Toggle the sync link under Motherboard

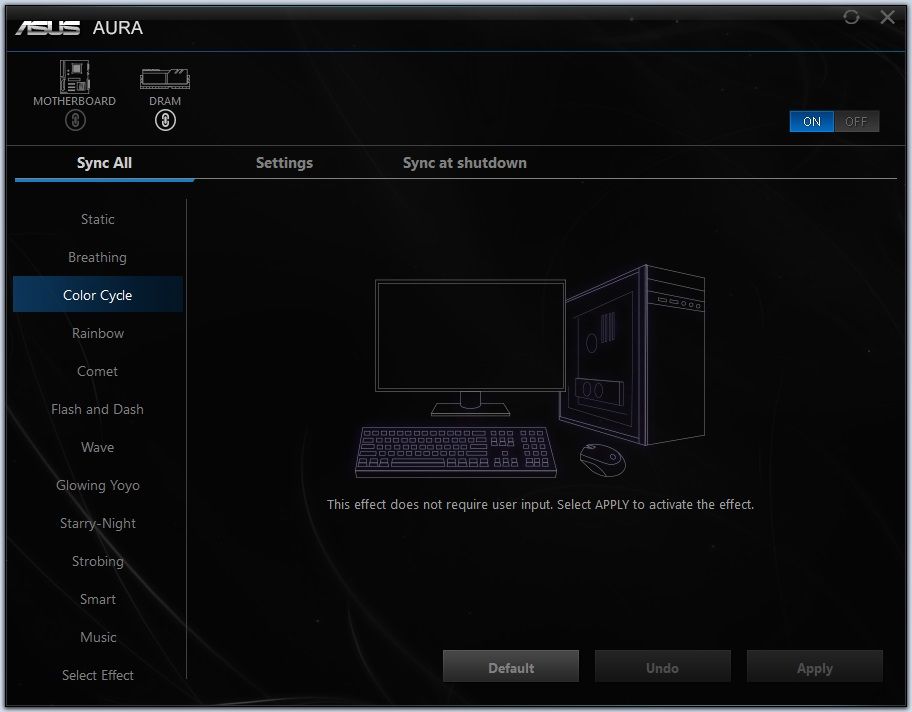click(x=75, y=120)
